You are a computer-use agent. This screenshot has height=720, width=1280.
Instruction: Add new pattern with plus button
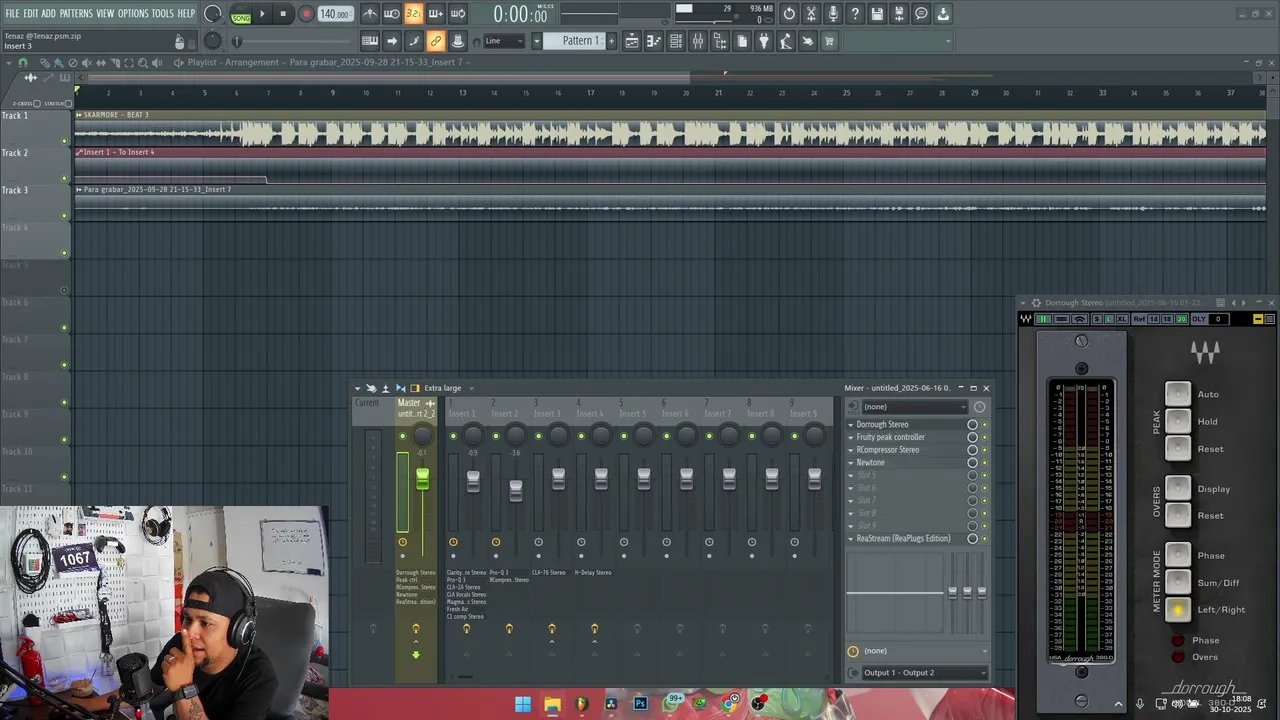tap(610, 41)
